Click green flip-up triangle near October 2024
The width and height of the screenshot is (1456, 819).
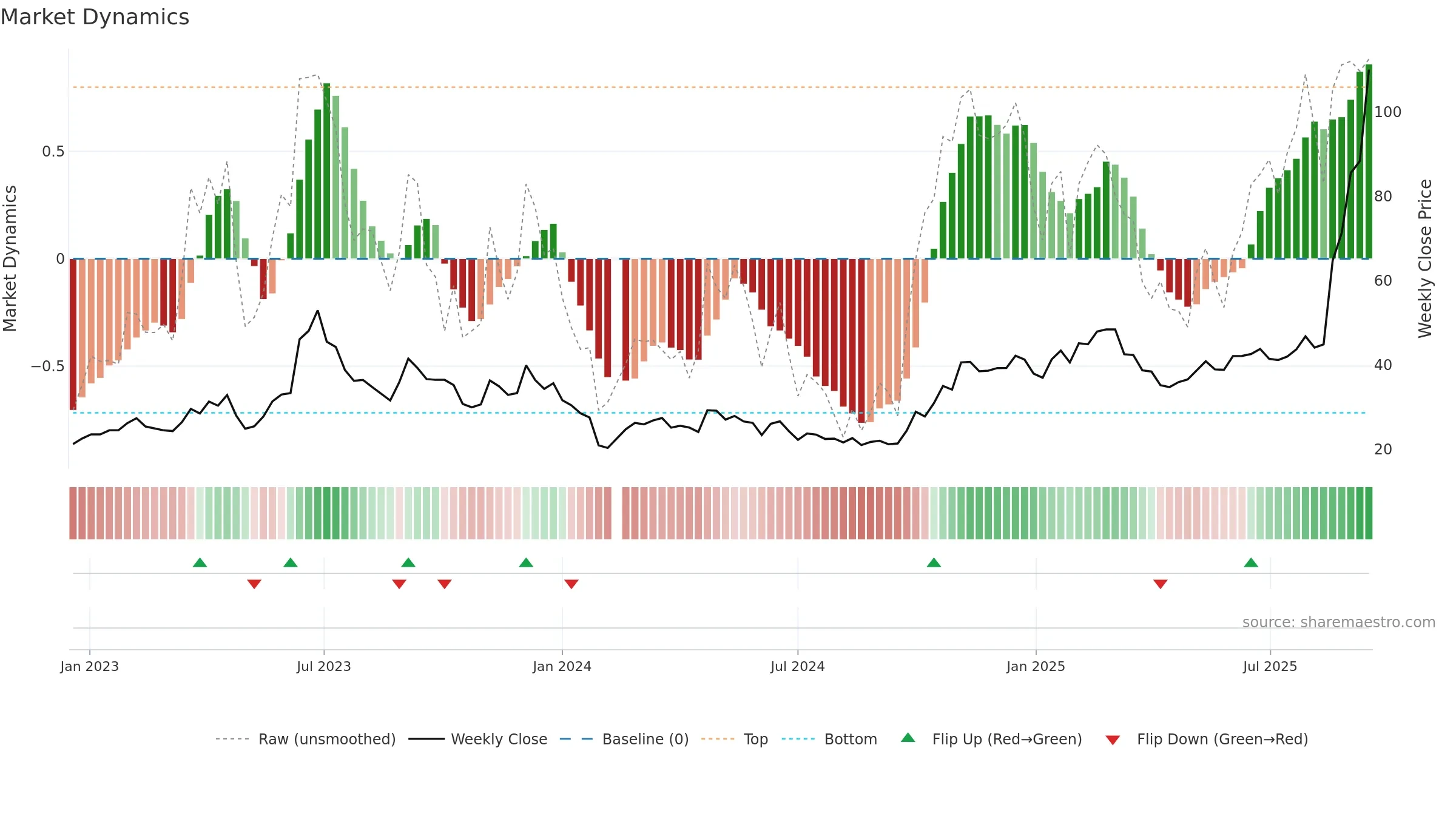click(x=934, y=562)
